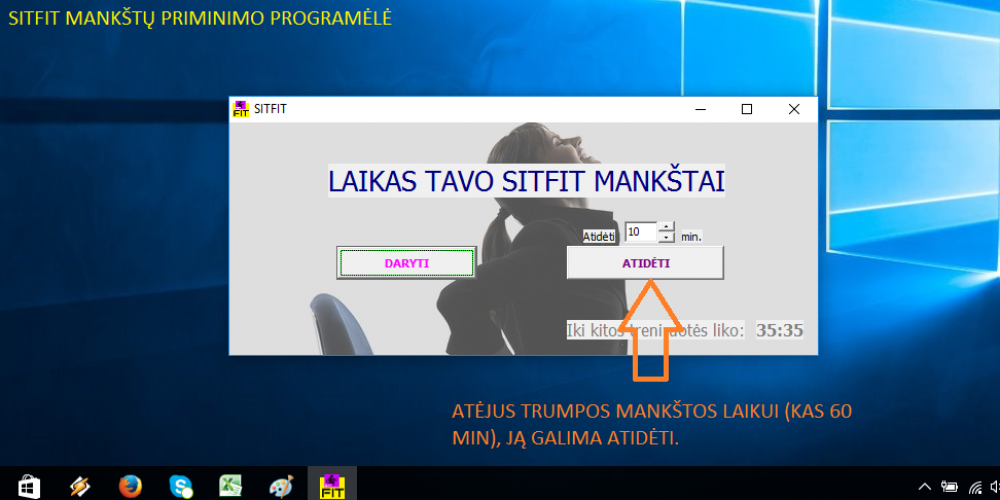This screenshot has width=1000, height=500.
Task: Open the Paint icon in the taskbar
Action: point(281,487)
